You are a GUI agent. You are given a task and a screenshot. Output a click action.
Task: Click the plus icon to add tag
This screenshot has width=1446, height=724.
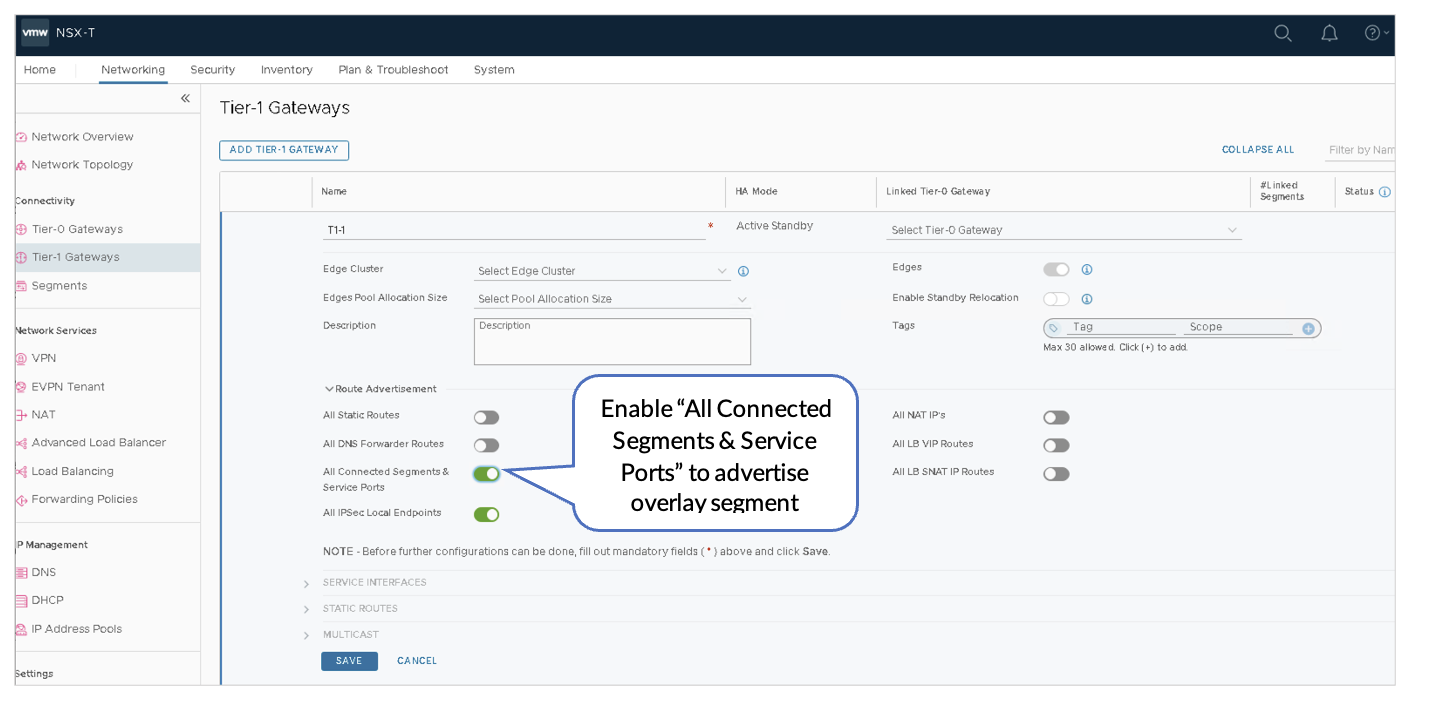click(x=1308, y=328)
